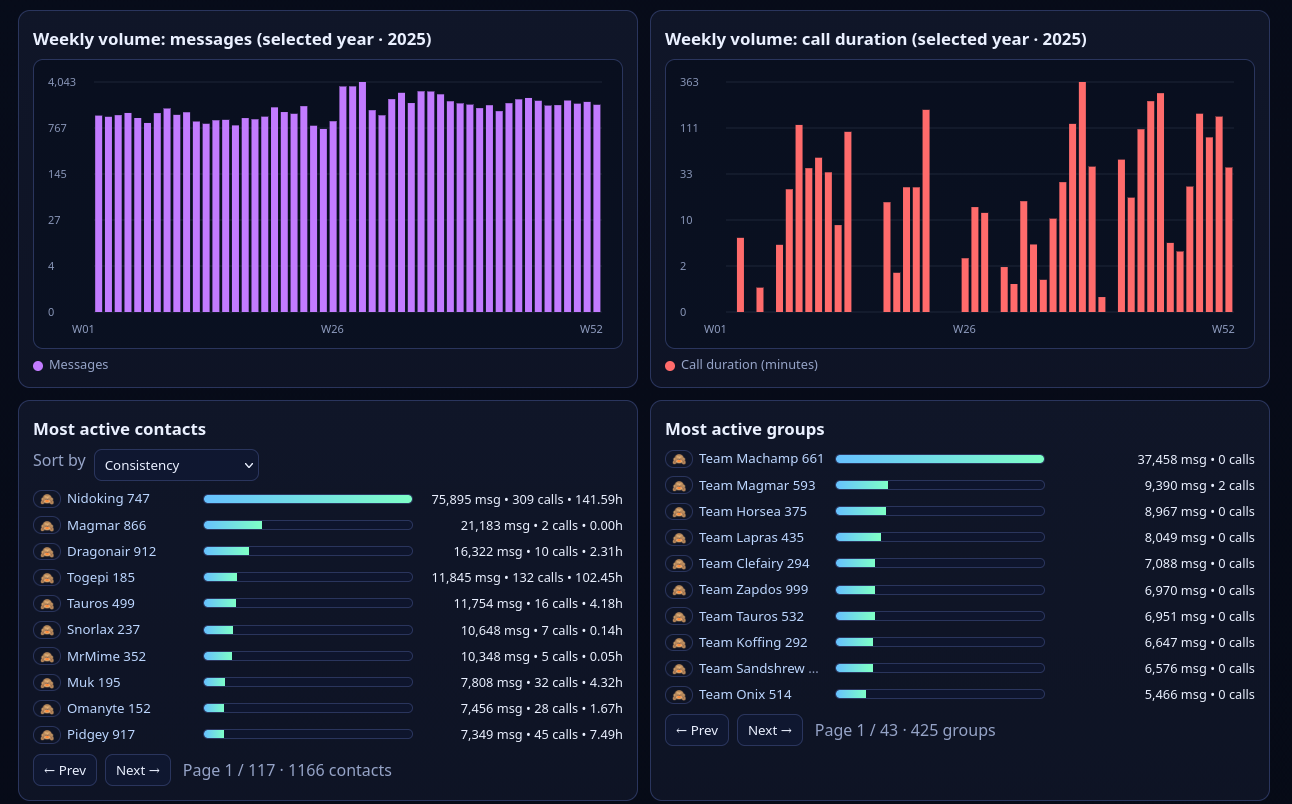Image resolution: width=1292 pixels, height=804 pixels.
Task: Click the Team Lapras 435 group avatar
Action: (678, 537)
